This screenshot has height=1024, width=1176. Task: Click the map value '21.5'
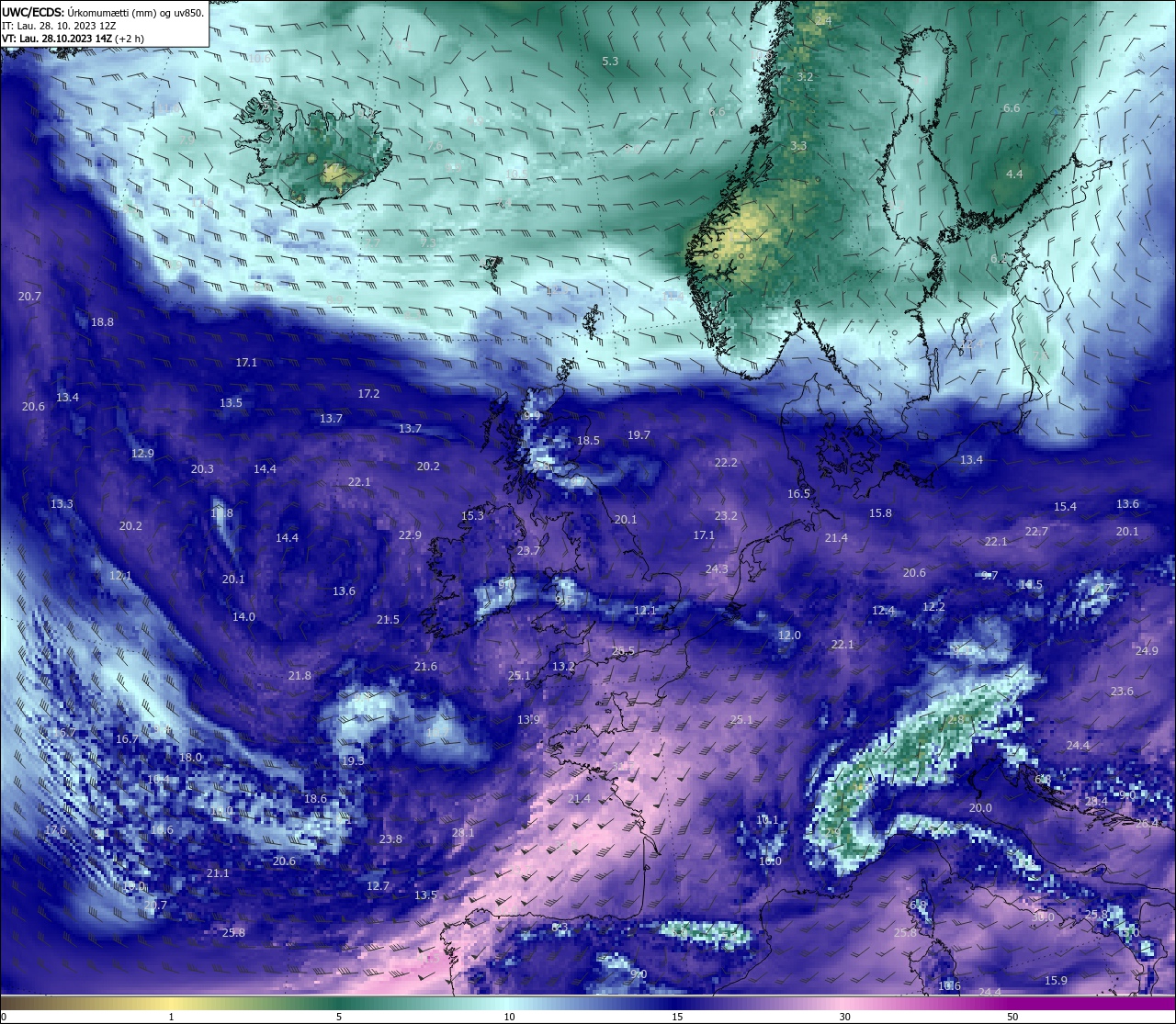[x=388, y=620]
